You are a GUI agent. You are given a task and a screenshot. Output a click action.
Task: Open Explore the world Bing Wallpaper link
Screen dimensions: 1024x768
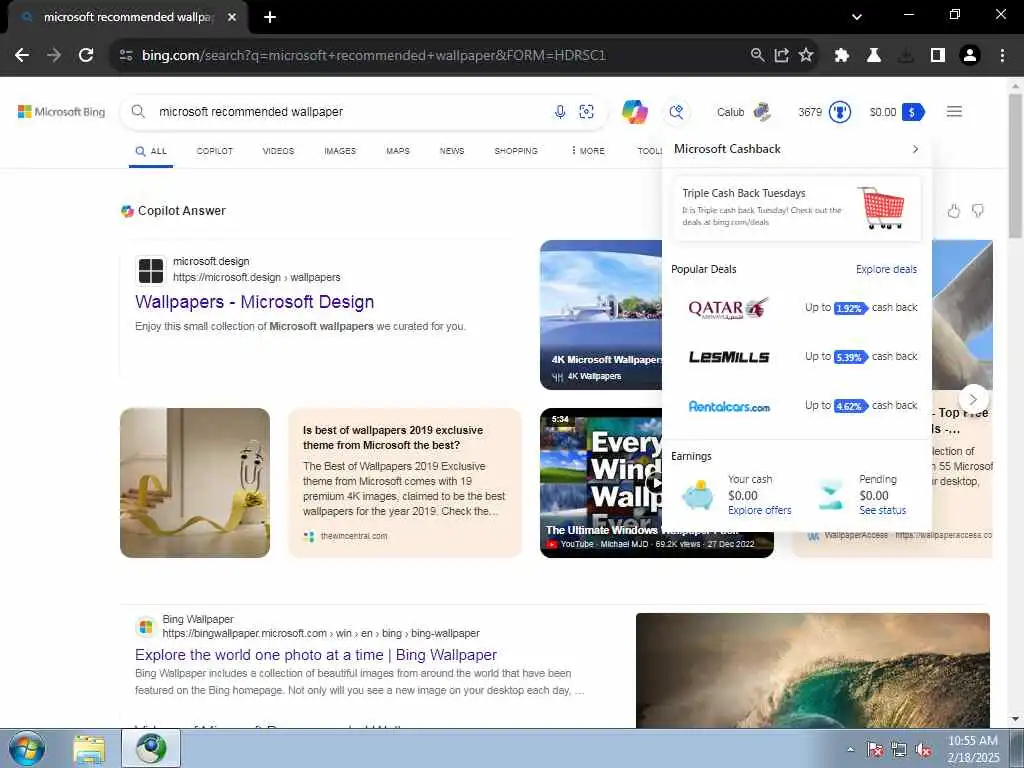(316, 655)
